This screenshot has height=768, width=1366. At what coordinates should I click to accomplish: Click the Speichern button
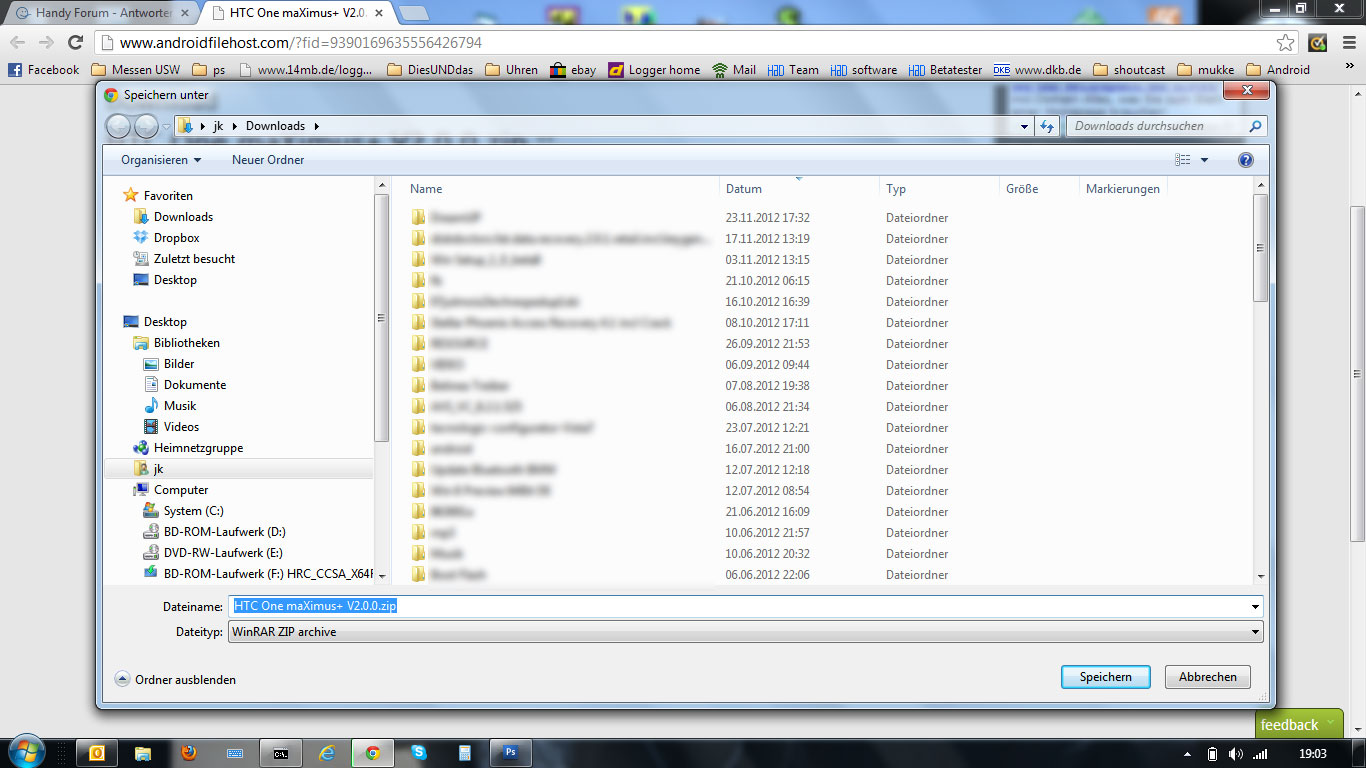pos(1106,677)
